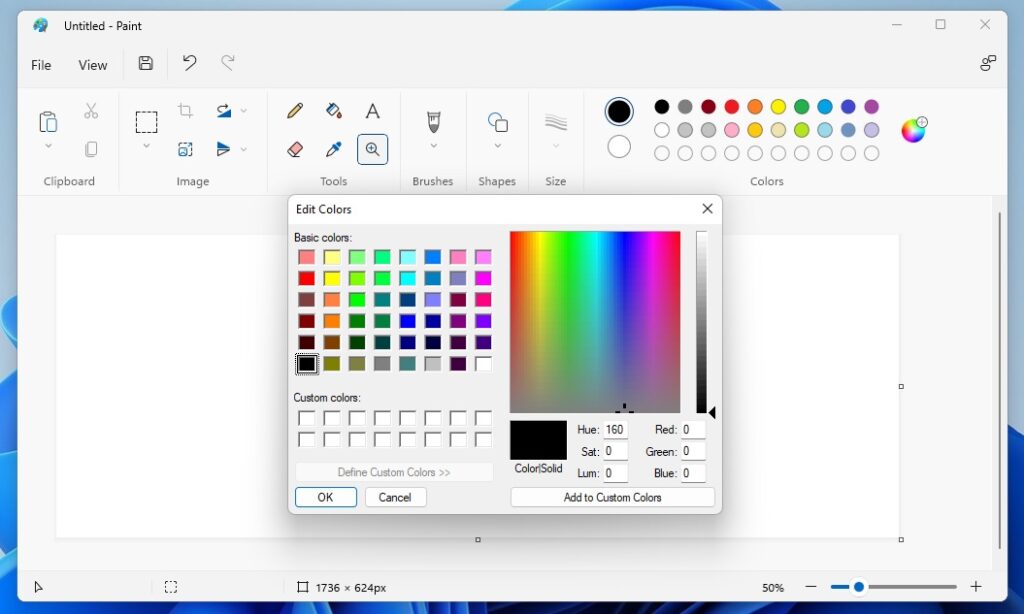Viewport: 1024px width, 614px height.
Task: Open the Rotate dropdown
Action: [242, 110]
